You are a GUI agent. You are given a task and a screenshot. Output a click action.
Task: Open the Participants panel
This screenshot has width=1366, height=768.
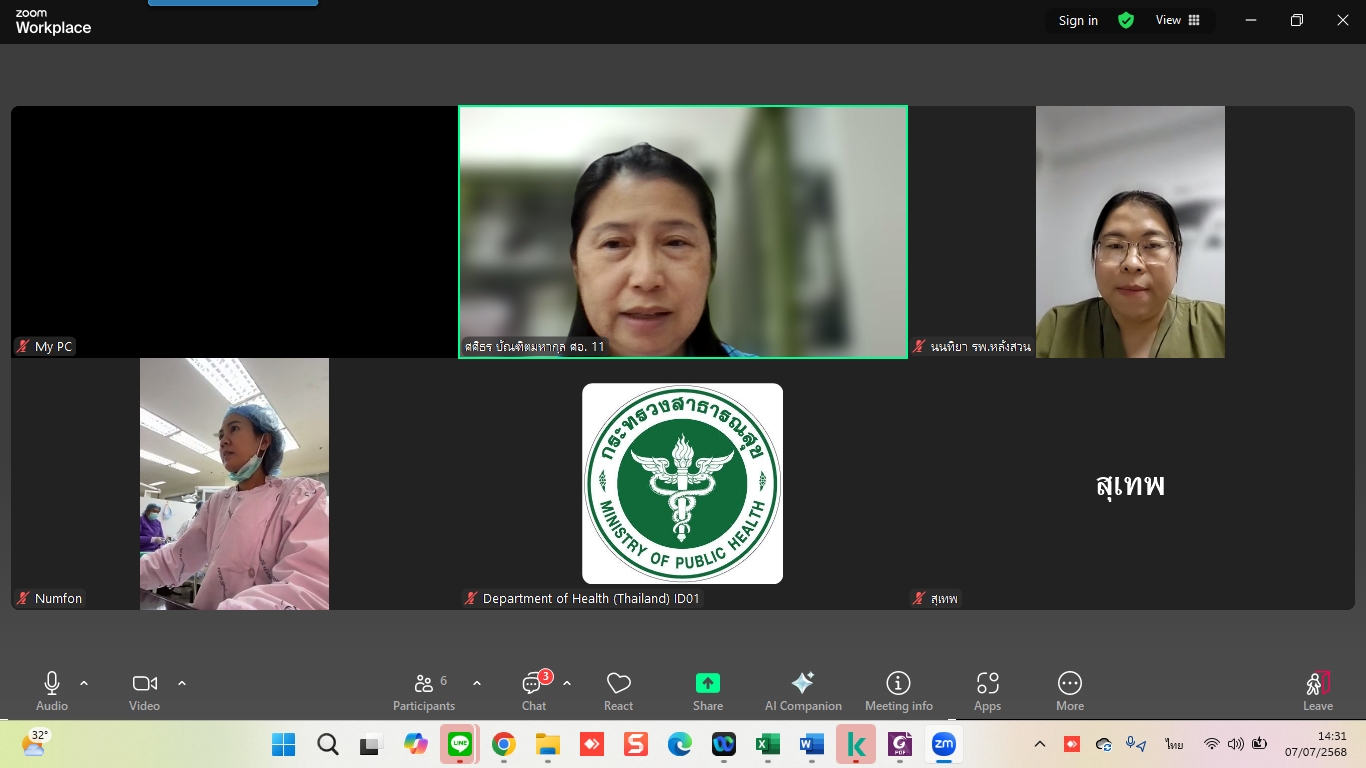coord(424,691)
